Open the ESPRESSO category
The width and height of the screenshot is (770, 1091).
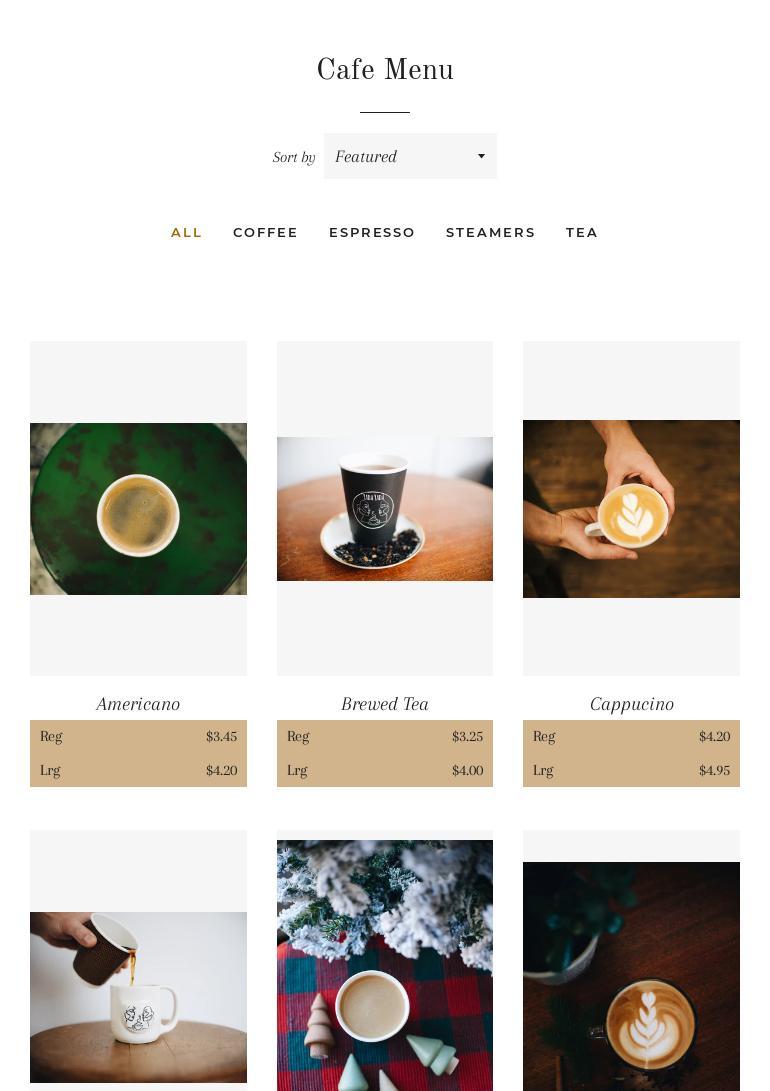[x=371, y=232]
